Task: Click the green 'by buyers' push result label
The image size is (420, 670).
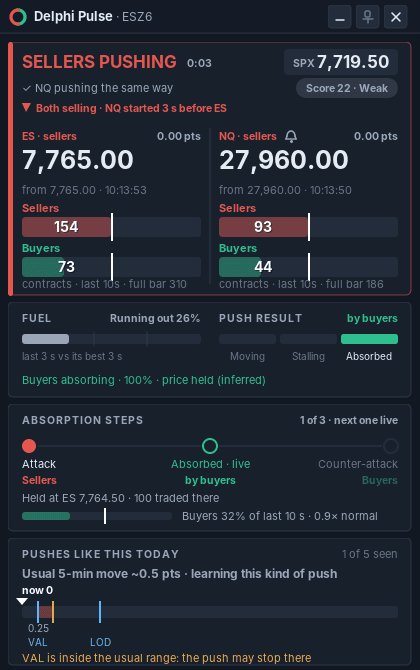Action: click(372, 318)
